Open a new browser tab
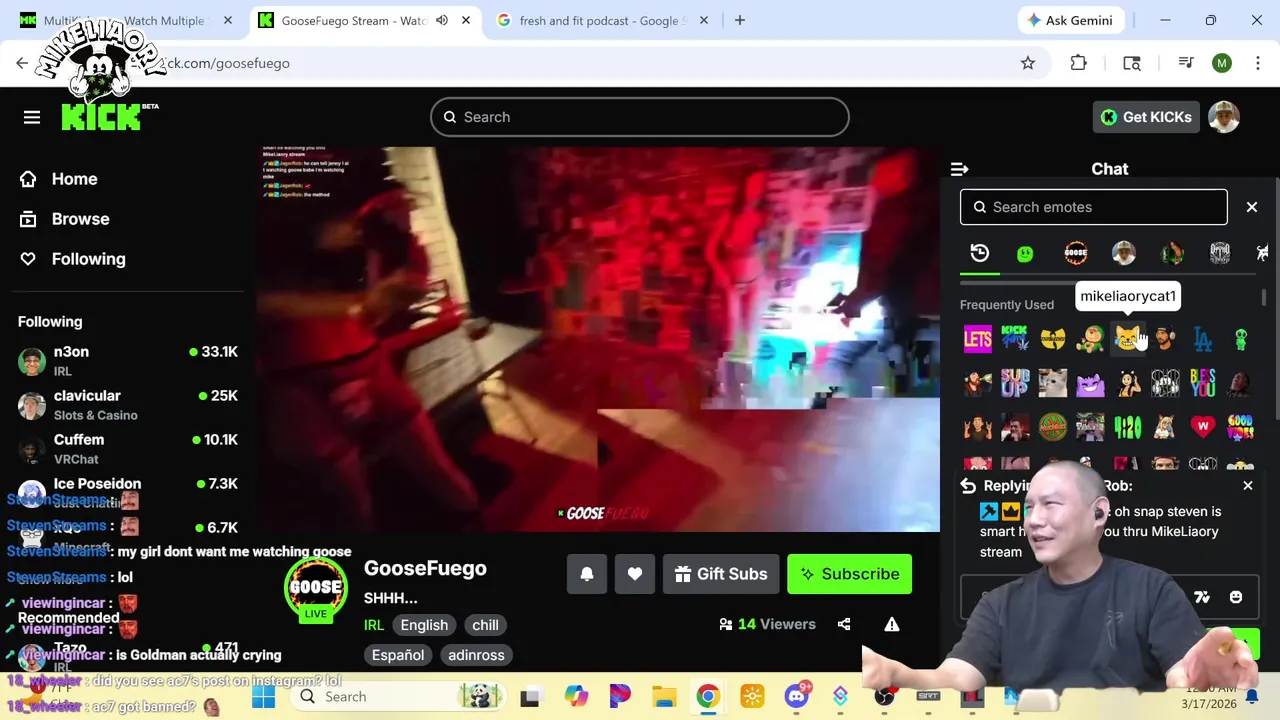The height and width of the screenshot is (720, 1280). click(x=740, y=20)
